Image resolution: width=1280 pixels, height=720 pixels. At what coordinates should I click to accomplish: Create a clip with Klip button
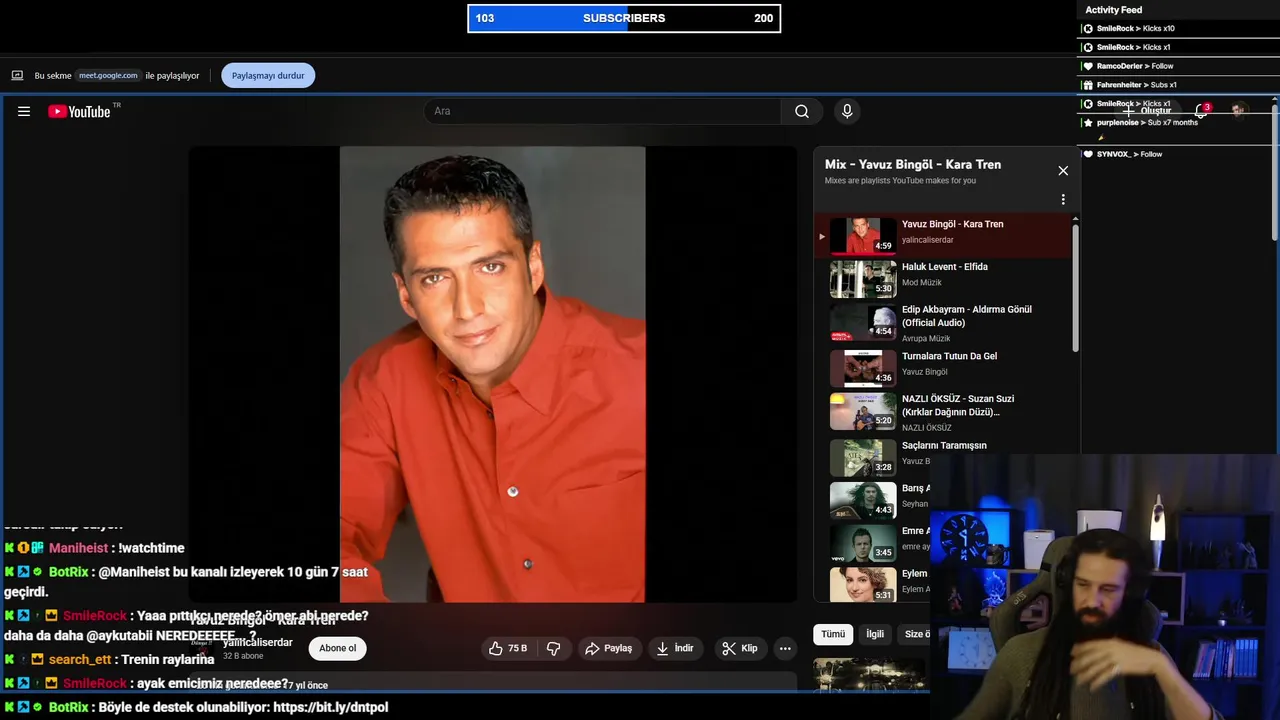click(x=740, y=648)
